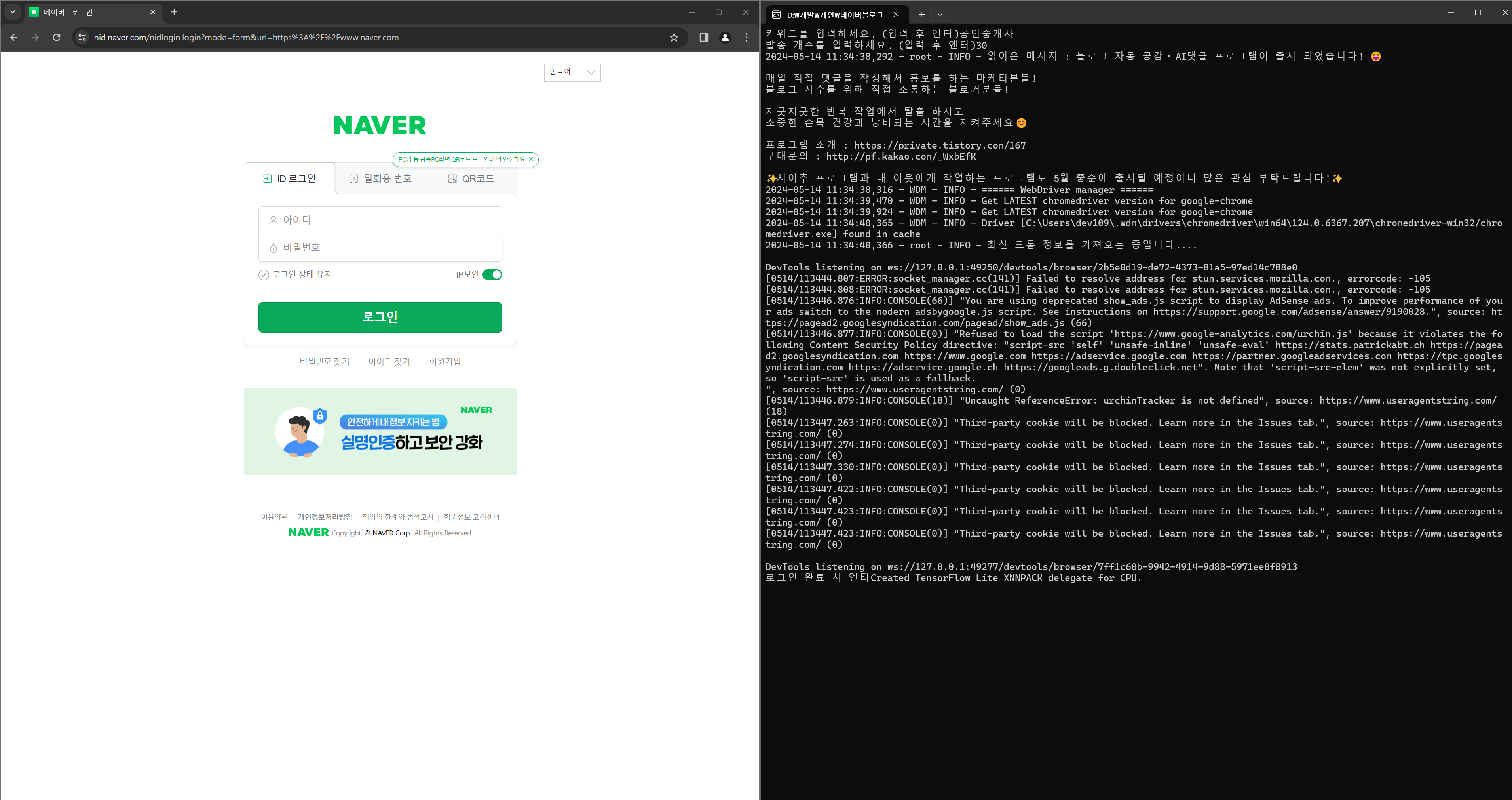Image resolution: width=1512 pixels, height=800 pixels.
Task: Open Chrome three-dot menu
Action: (746, 38)
